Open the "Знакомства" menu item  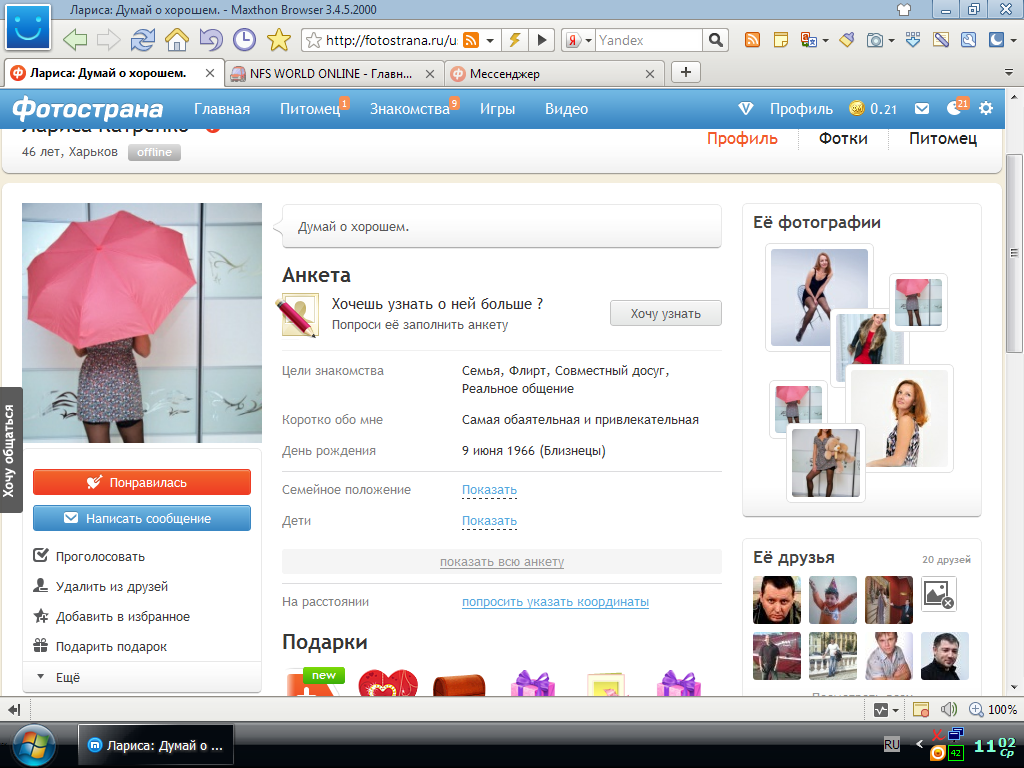point(410,109)
